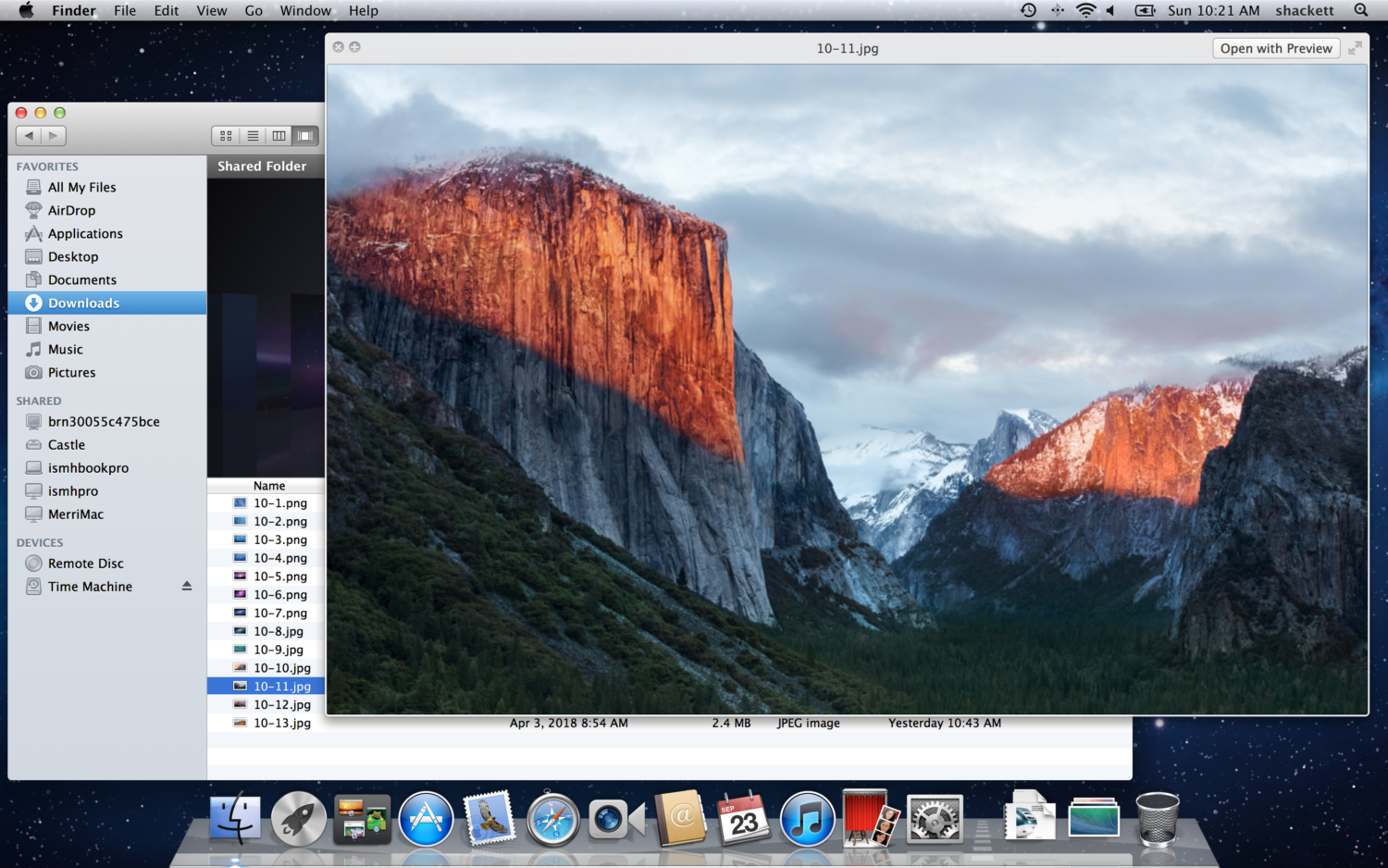Toggle Cover Flow view mode
This screenshot has height=868, width=1388.
304,135
